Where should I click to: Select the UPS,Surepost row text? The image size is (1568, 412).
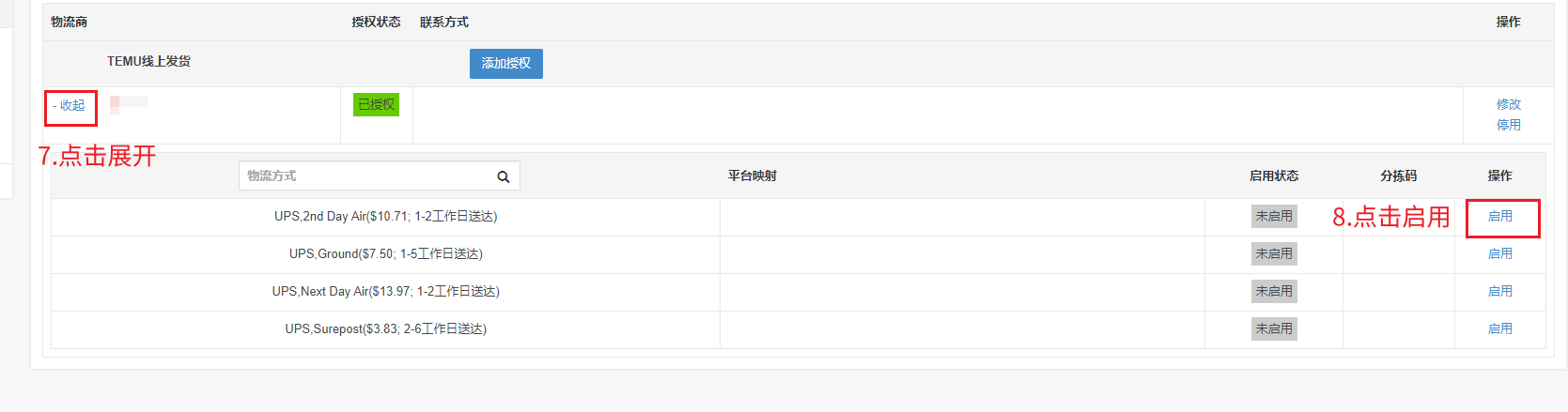click(385, 328)
